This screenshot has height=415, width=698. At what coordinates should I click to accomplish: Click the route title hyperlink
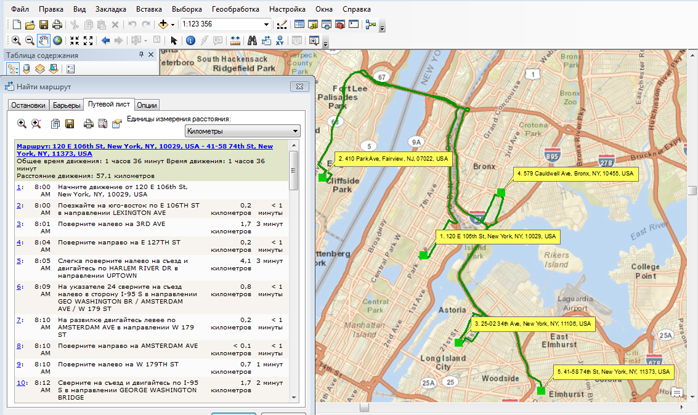(150, 150)
